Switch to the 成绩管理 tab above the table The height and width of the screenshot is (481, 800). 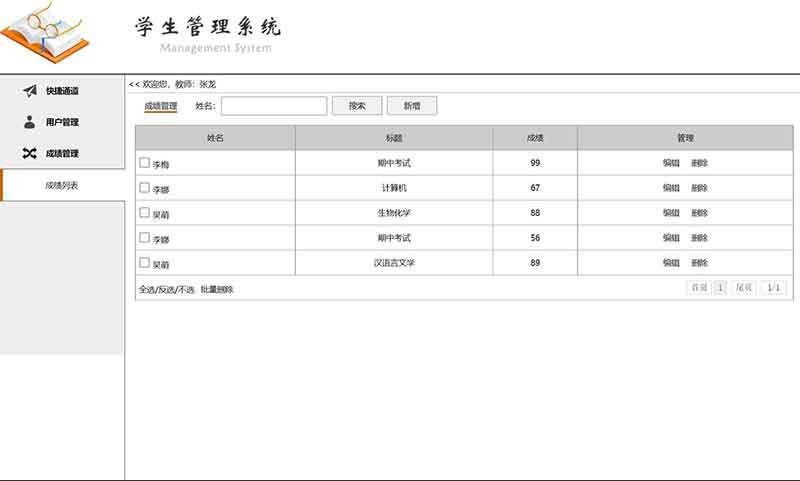tap(160, 105)
